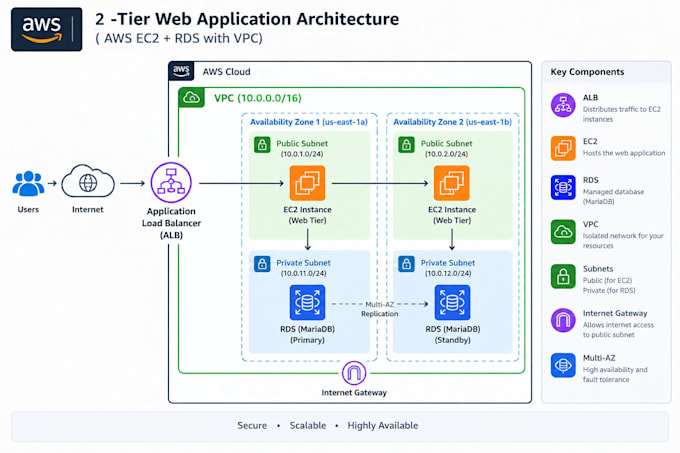Click the title '2 -Tier Web Application Architecture'
The height and width of the screenshot is (453, 680).
pyautogui.click(x=247, y=19)
